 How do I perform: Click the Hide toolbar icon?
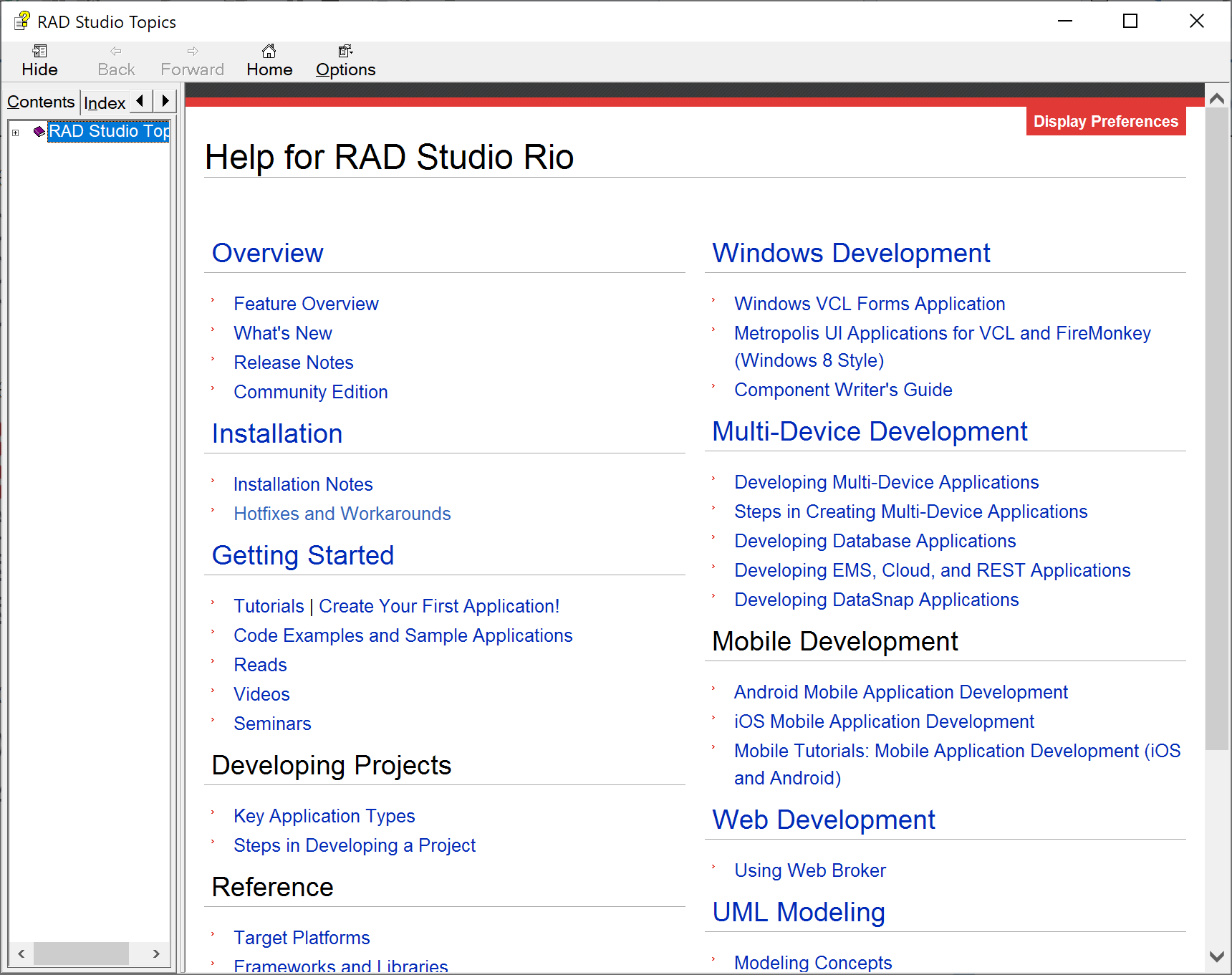[39, 52]
